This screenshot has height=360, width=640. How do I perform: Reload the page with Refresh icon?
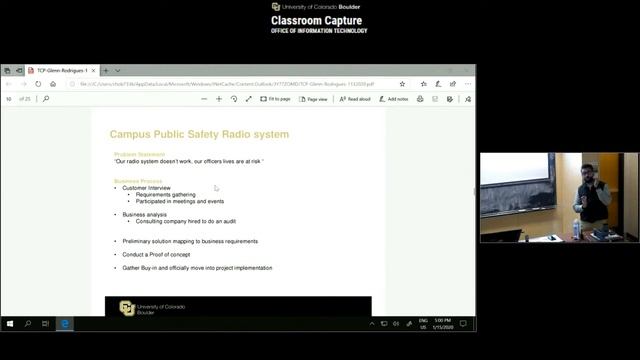38,84
